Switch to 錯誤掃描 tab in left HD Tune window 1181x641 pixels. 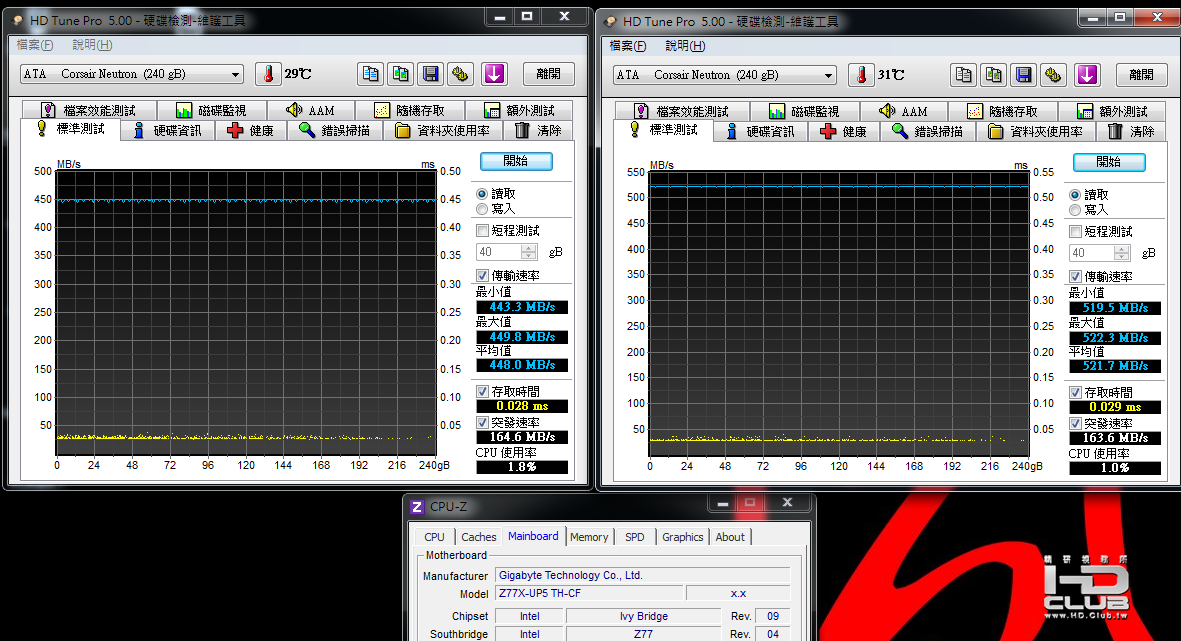click(334, 130)
